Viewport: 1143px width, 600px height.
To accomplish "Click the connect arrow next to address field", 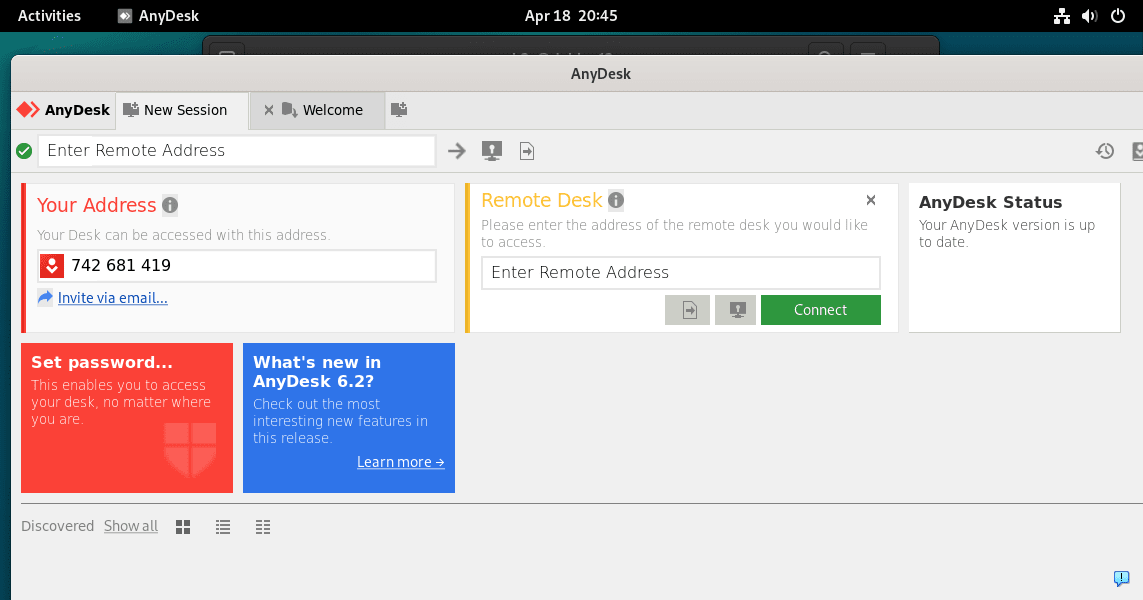I will (x=456, y=150).
